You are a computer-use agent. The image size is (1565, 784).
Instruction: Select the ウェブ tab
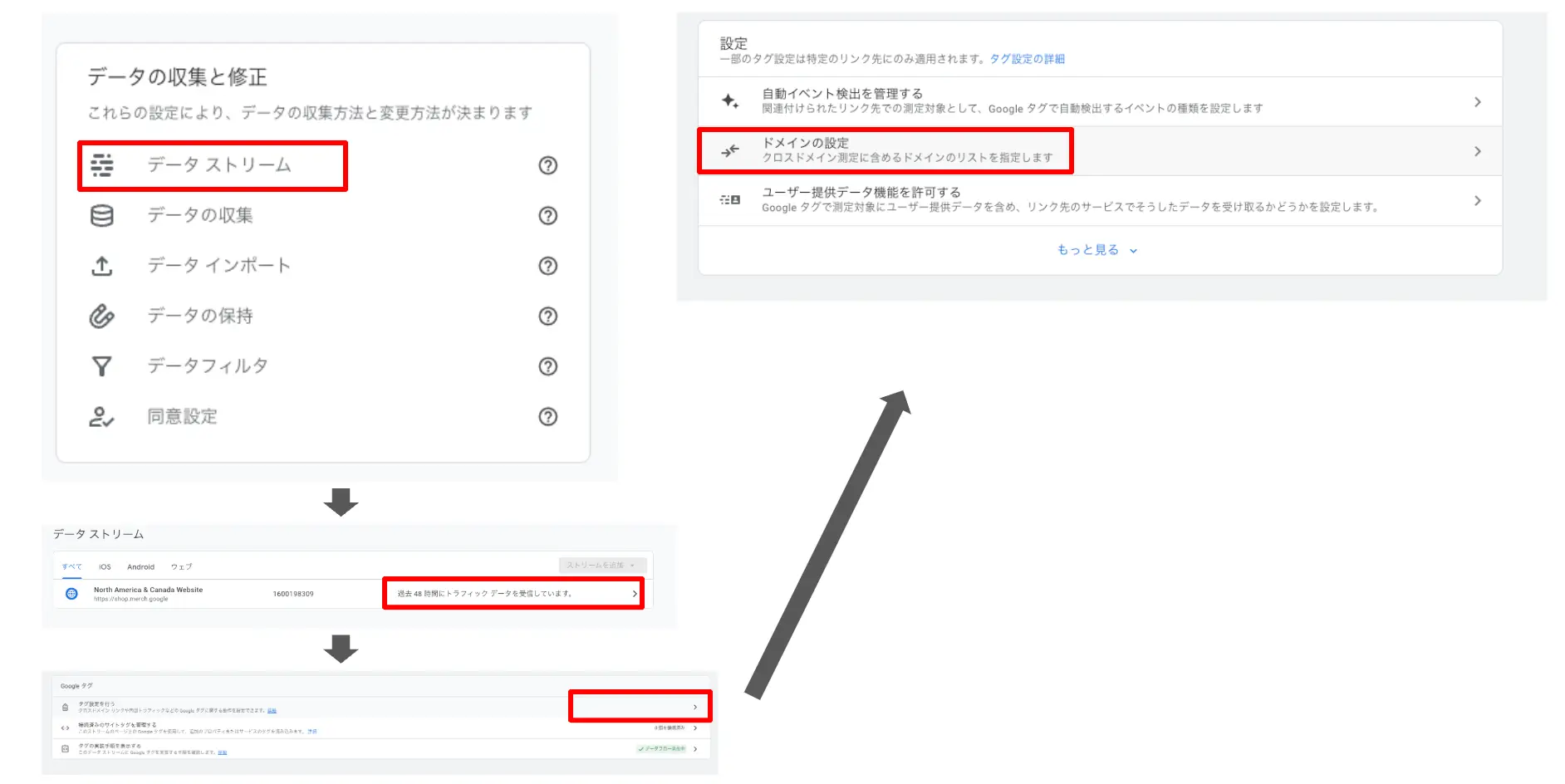tap(181, 567)
